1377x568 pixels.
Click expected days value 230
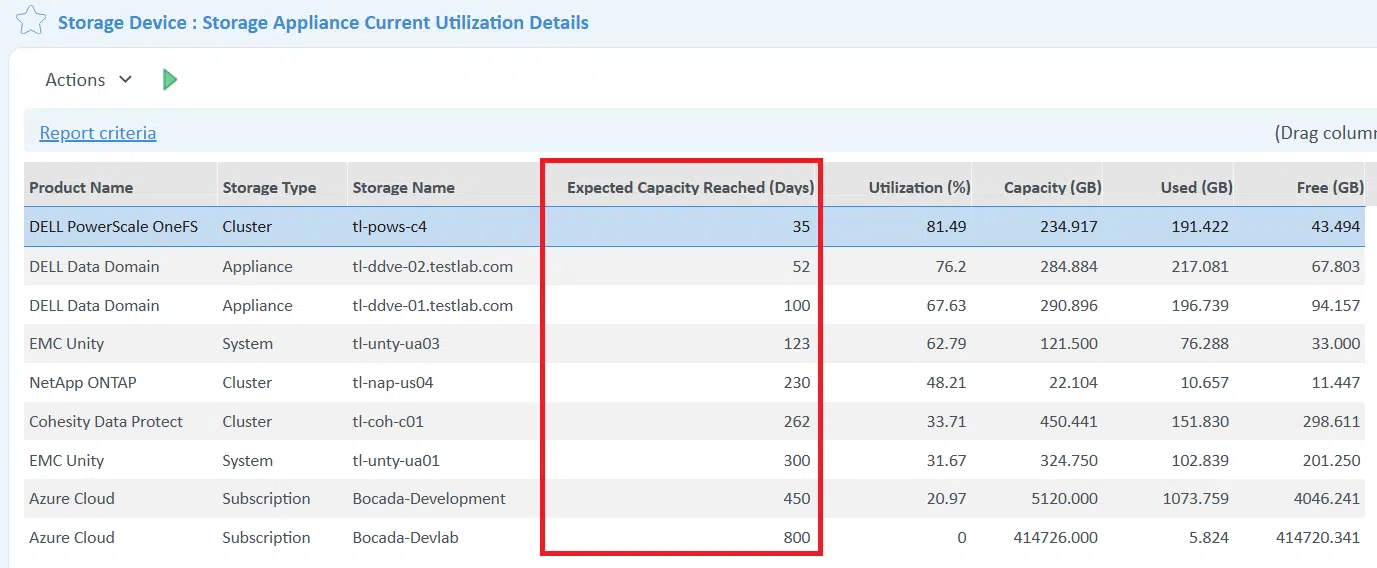[x=797, y=383]
